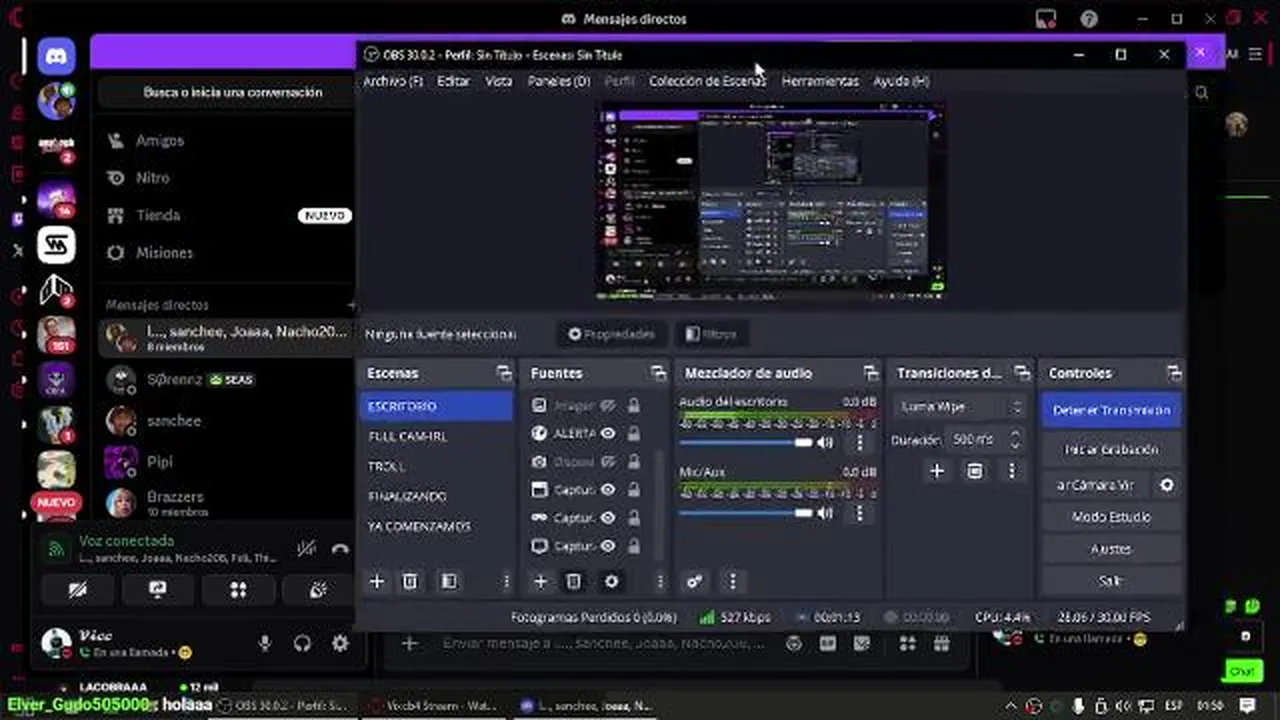The width and height of the screenshot is (1280, 720).
Task: Open transition properties three-dot menu
Action: [1012, 471]
